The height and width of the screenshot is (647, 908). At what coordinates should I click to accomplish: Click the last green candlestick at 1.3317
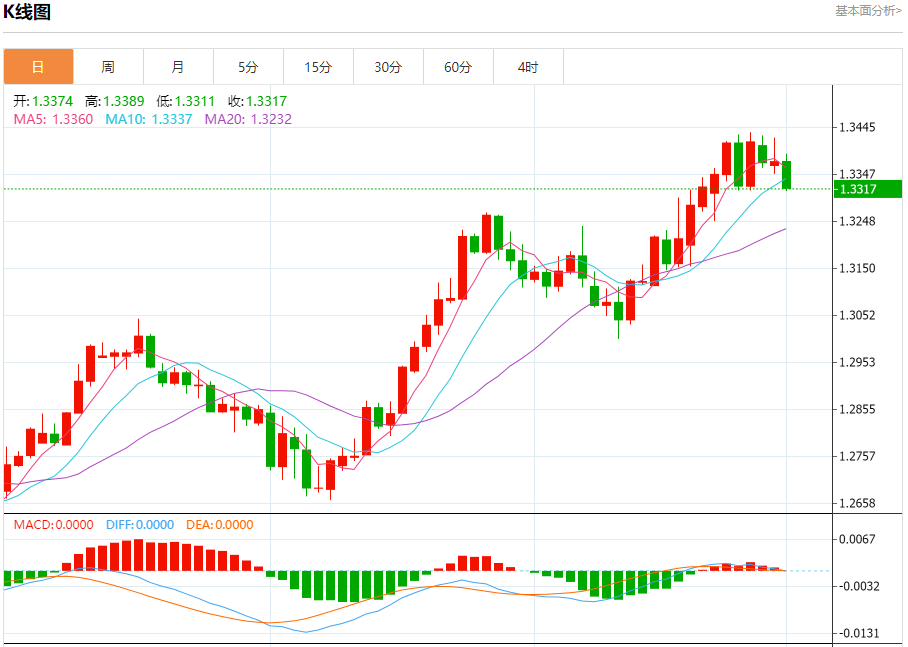(x=786, y=174)
